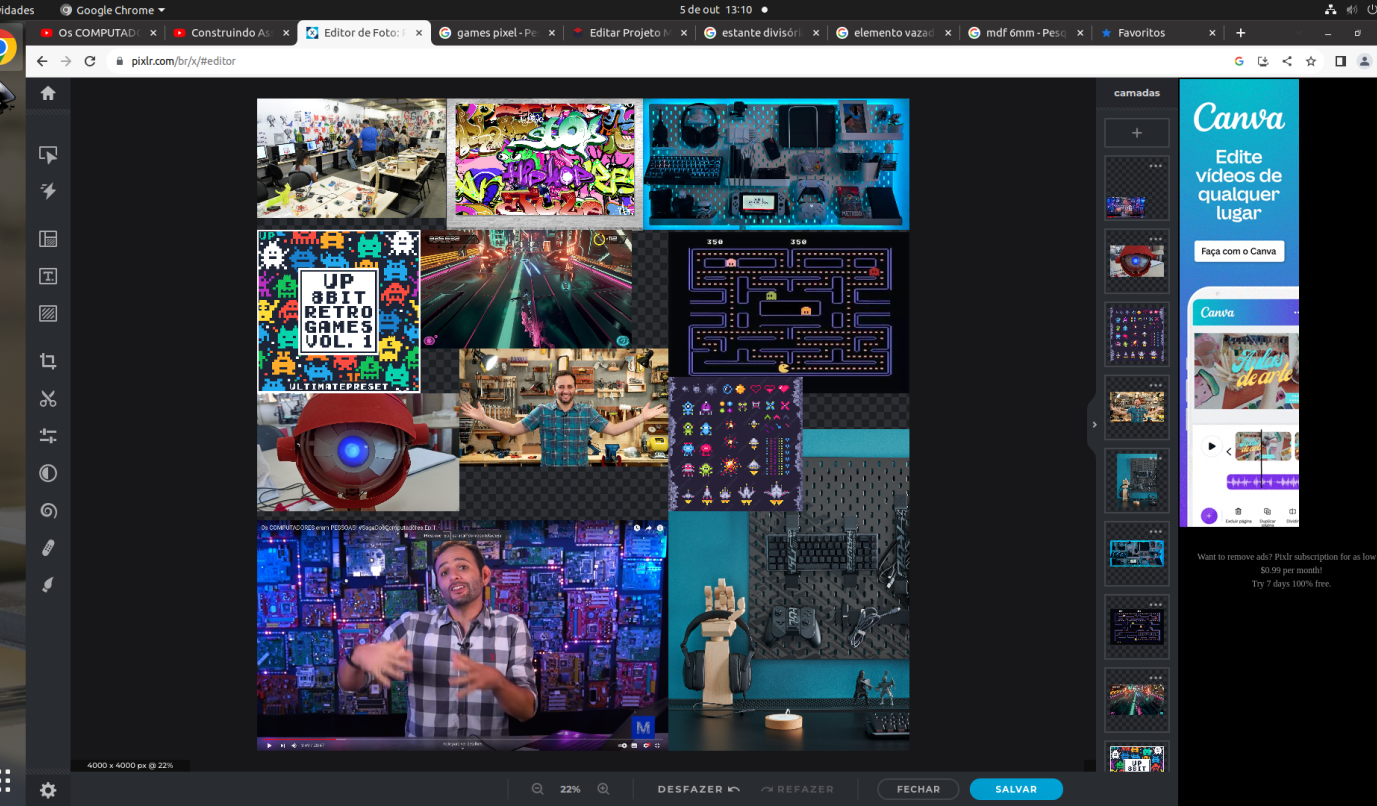
Task: Select the Liquify swirl tool
Action: coord(48,510)
